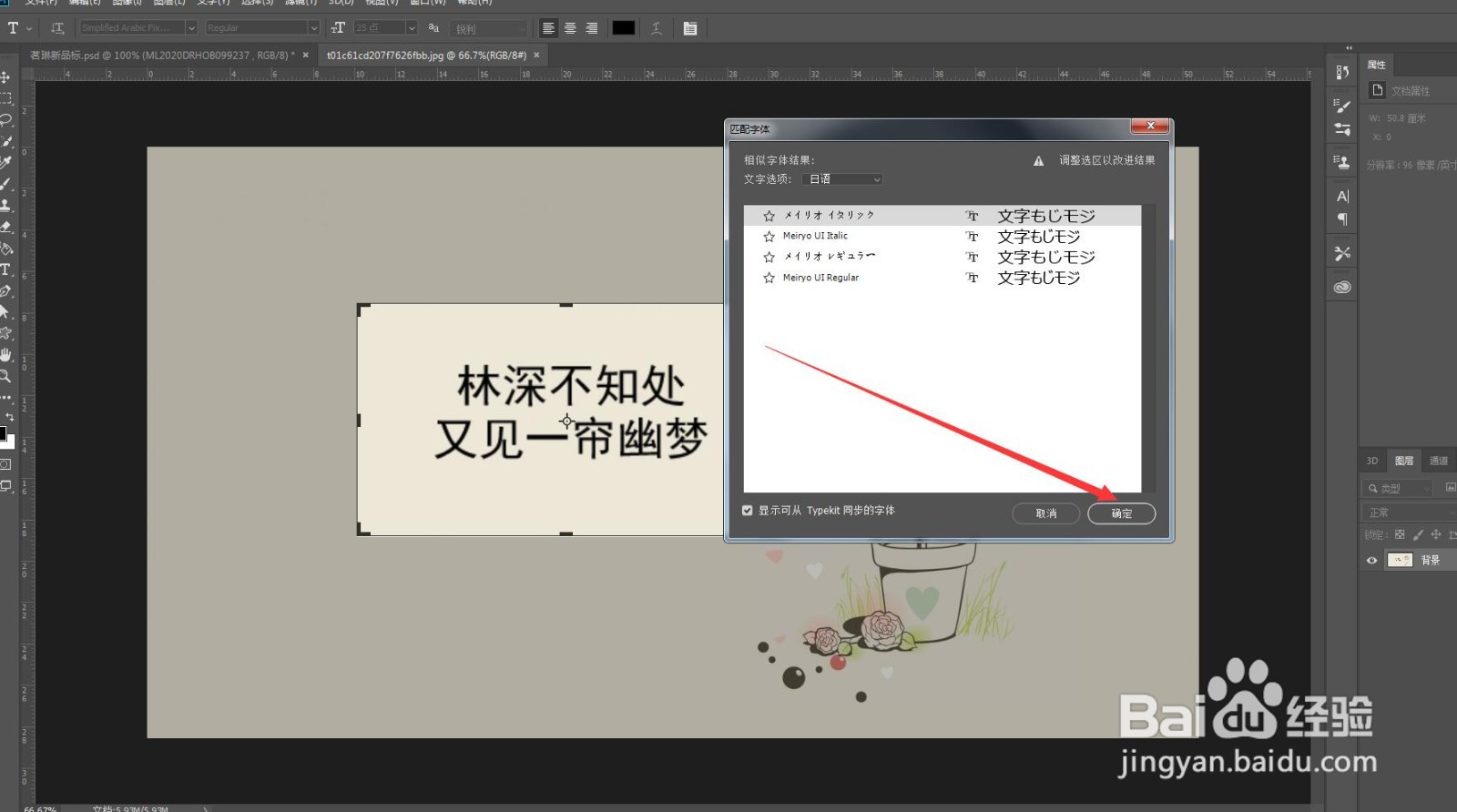Click the foreground color swatch
Image resolution: width=1457 pixels, height=812 pixels.
[x=2, y=433]
